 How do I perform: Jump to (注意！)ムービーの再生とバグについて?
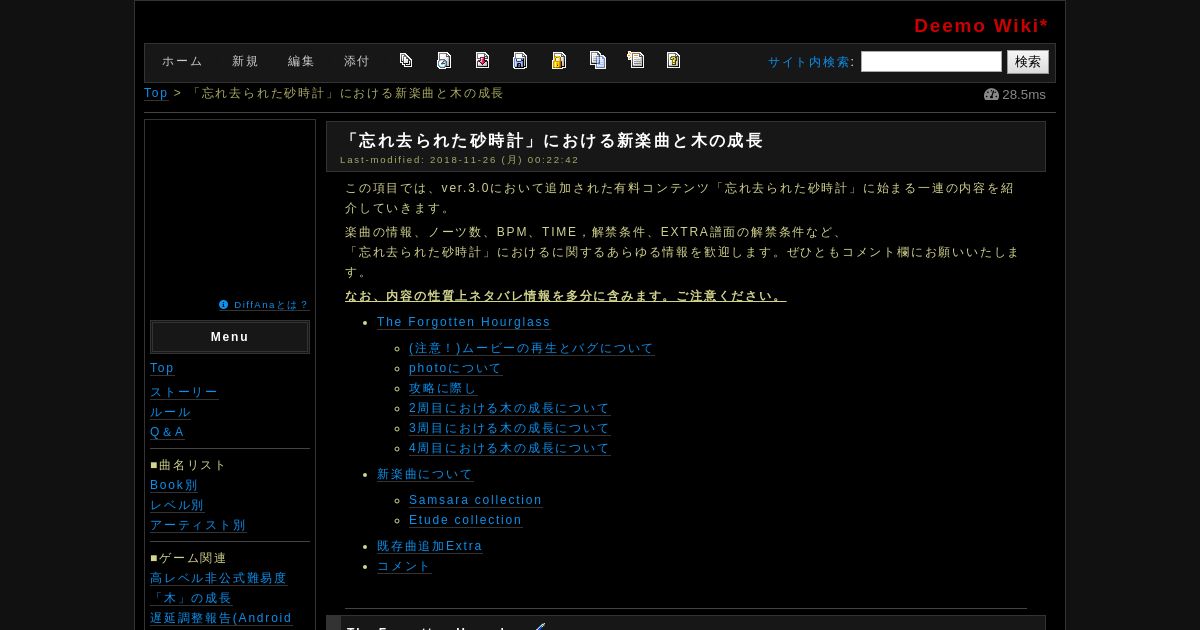pyautogui.click(x=531, y=348)
